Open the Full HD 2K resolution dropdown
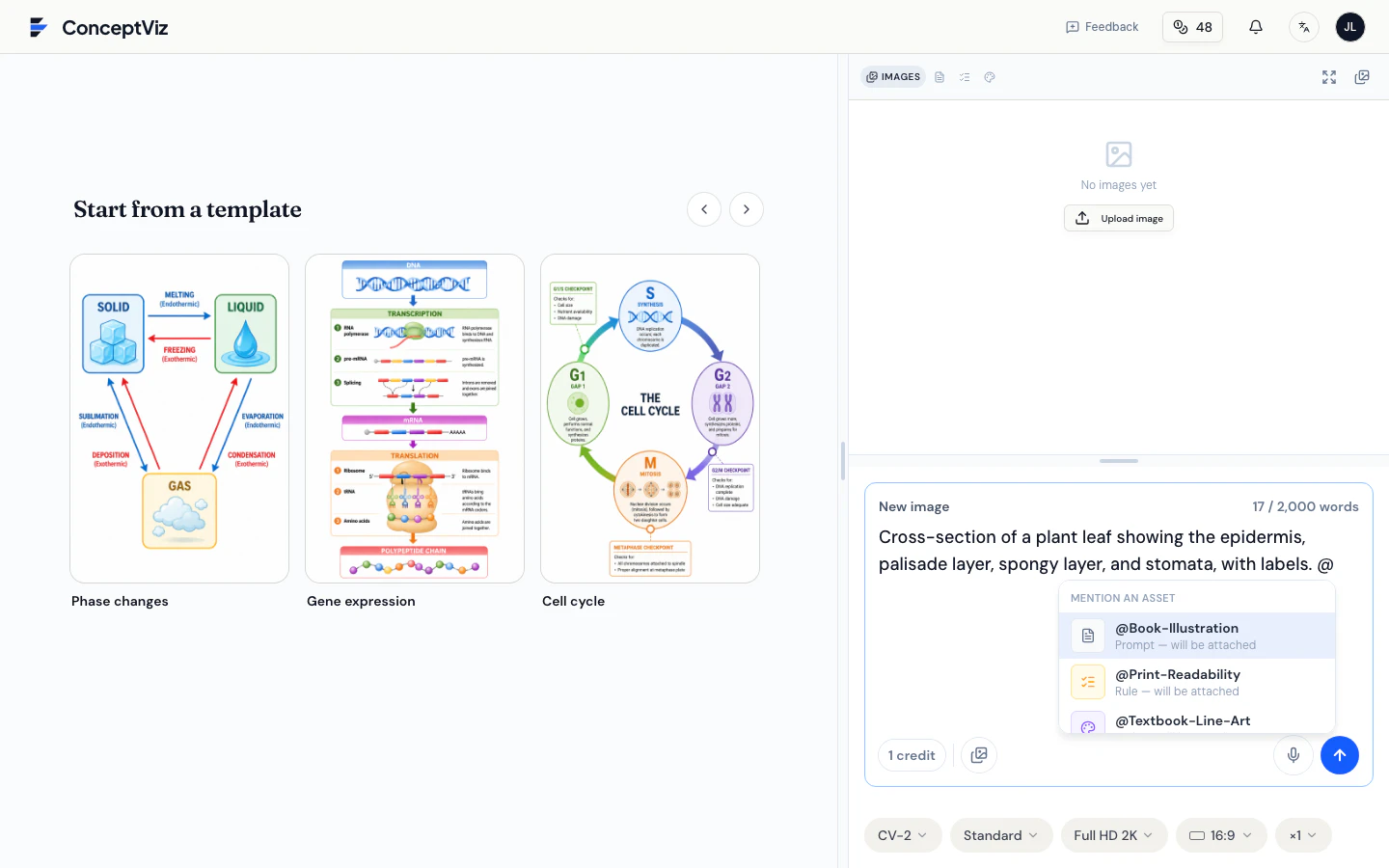Viewport: 1389px width, 868px height. [1114, 835]
